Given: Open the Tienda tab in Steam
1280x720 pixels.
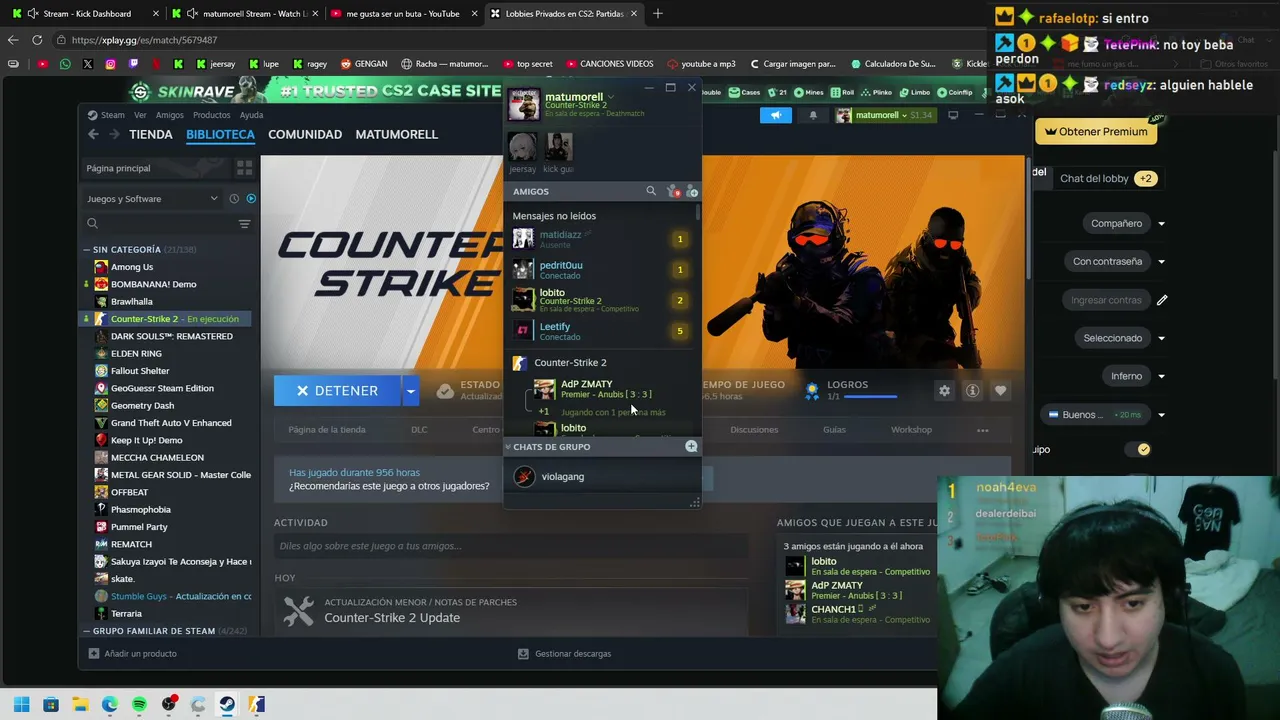Looking at the screenshot, I should pos(151,134).
